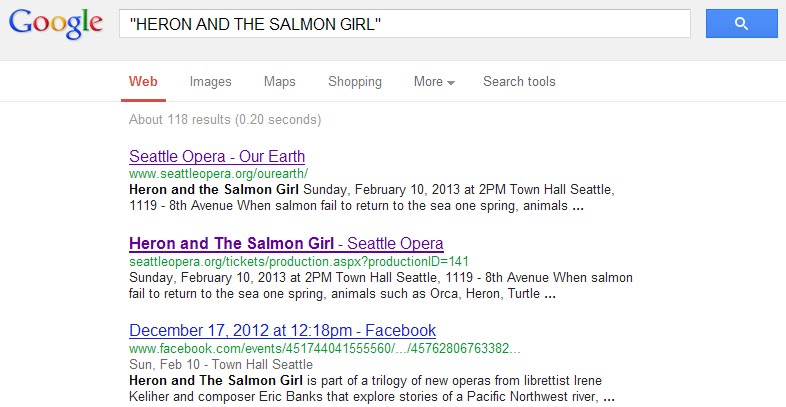Click the seattleopera.org/tickets/production.aspx URL
Screen dimensions: 786x407
tap(299, 261)
